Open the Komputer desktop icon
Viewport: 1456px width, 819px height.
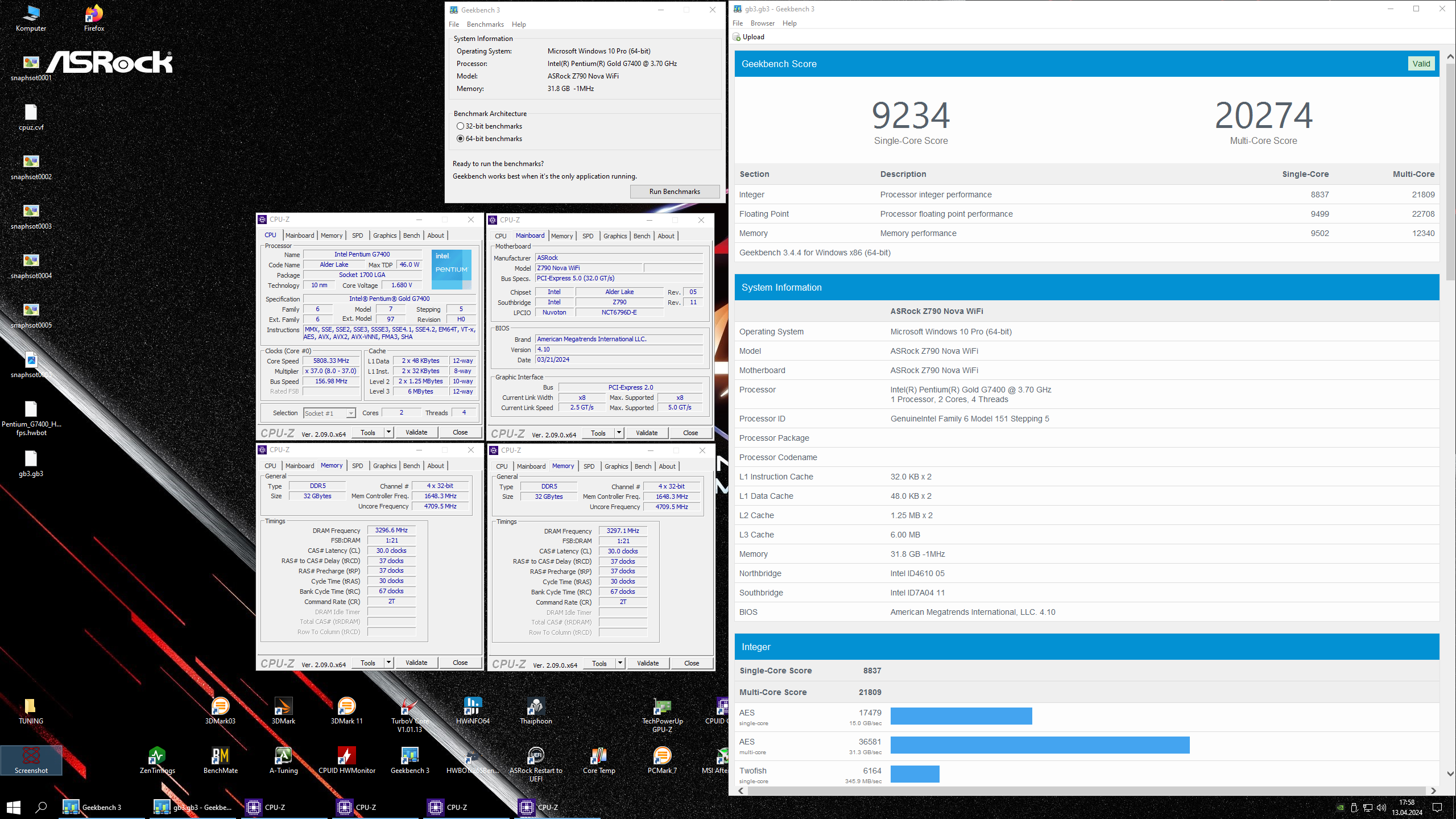31,18
